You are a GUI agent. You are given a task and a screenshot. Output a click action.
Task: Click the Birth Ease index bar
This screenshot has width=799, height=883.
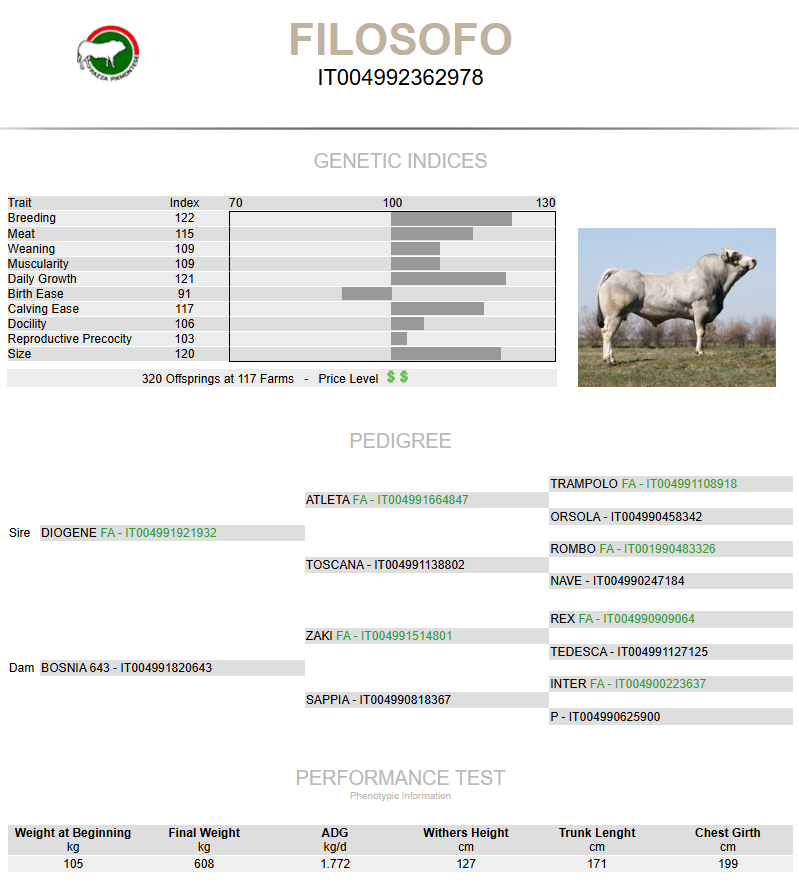point(366,294)
